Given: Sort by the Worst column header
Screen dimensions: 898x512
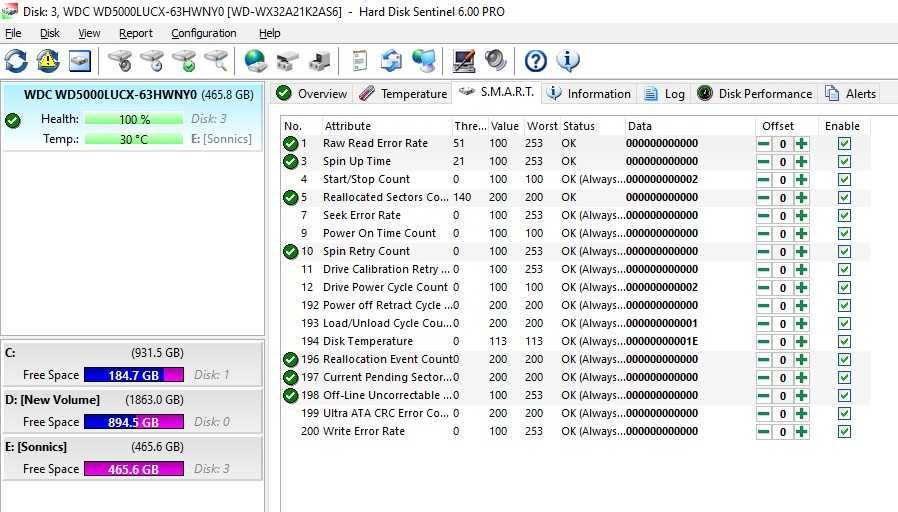Looking at the screenshot, I should [x=542, y=126].
